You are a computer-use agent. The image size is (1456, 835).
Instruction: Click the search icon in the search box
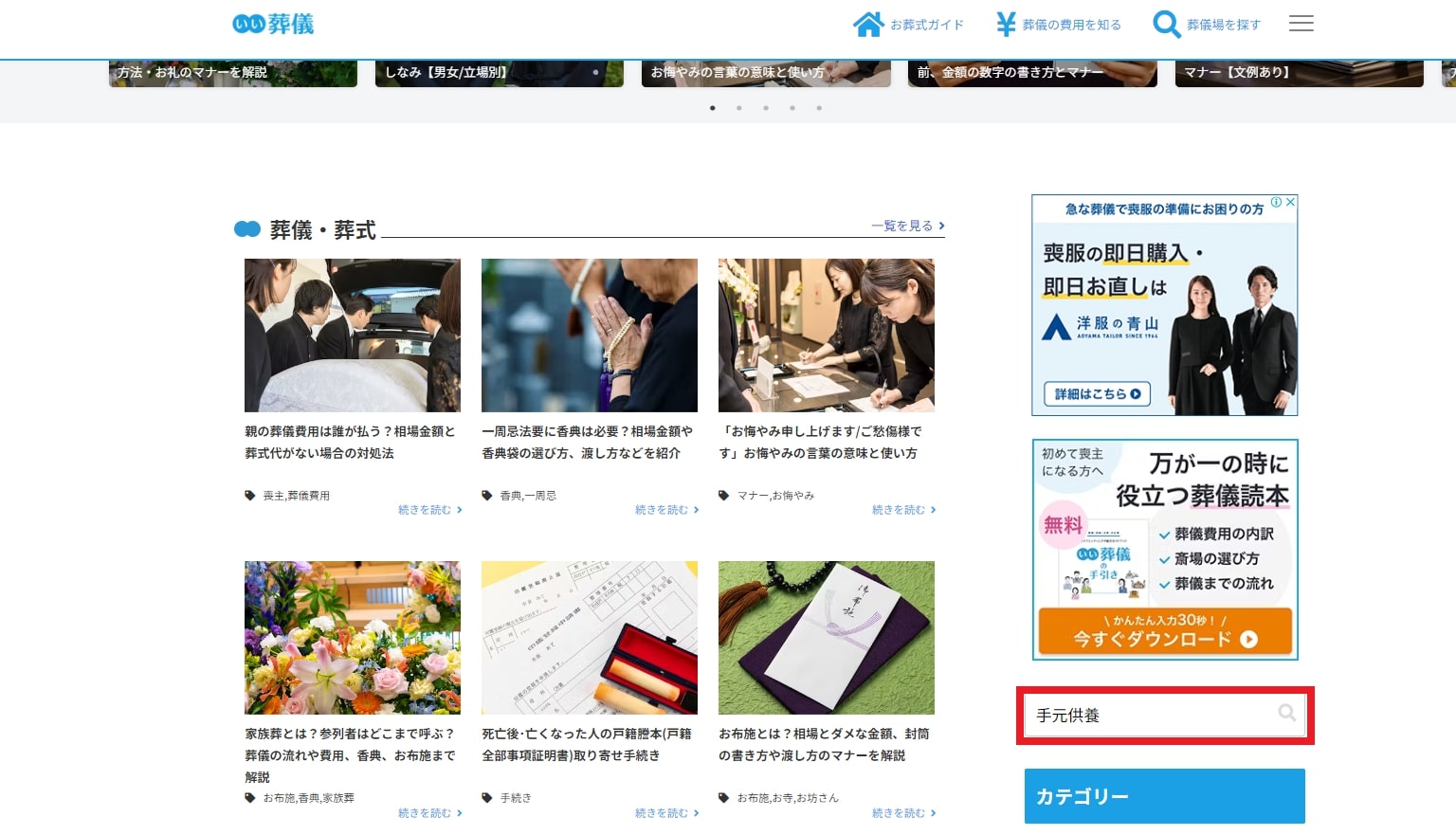point(1286,713)
